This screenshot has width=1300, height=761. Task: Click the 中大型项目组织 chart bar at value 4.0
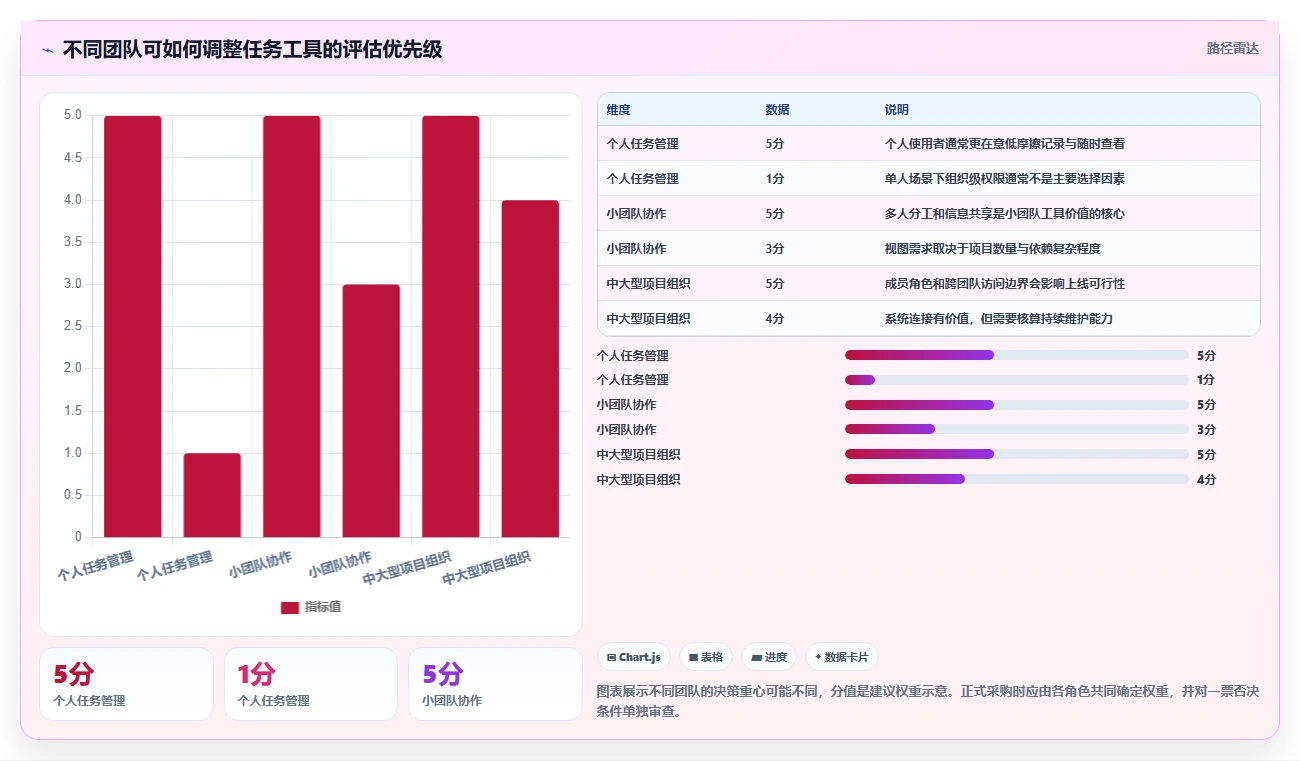530,369
